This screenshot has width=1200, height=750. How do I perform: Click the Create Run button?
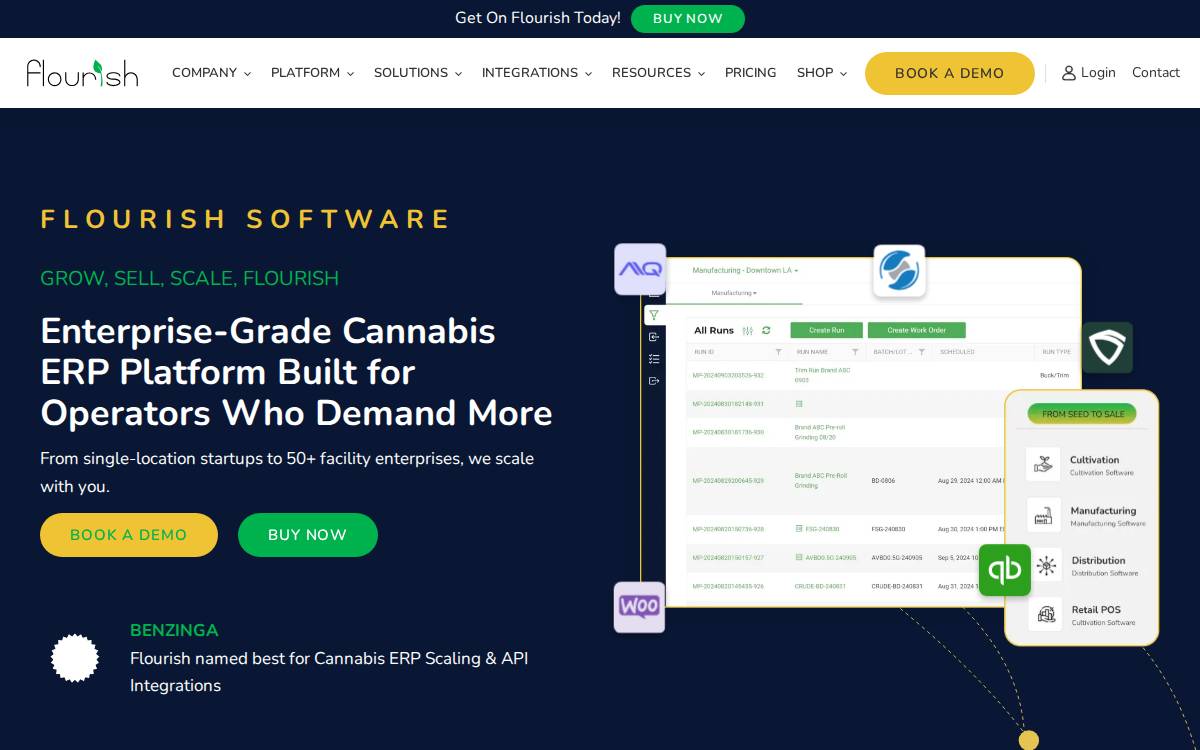pos(827,330)
